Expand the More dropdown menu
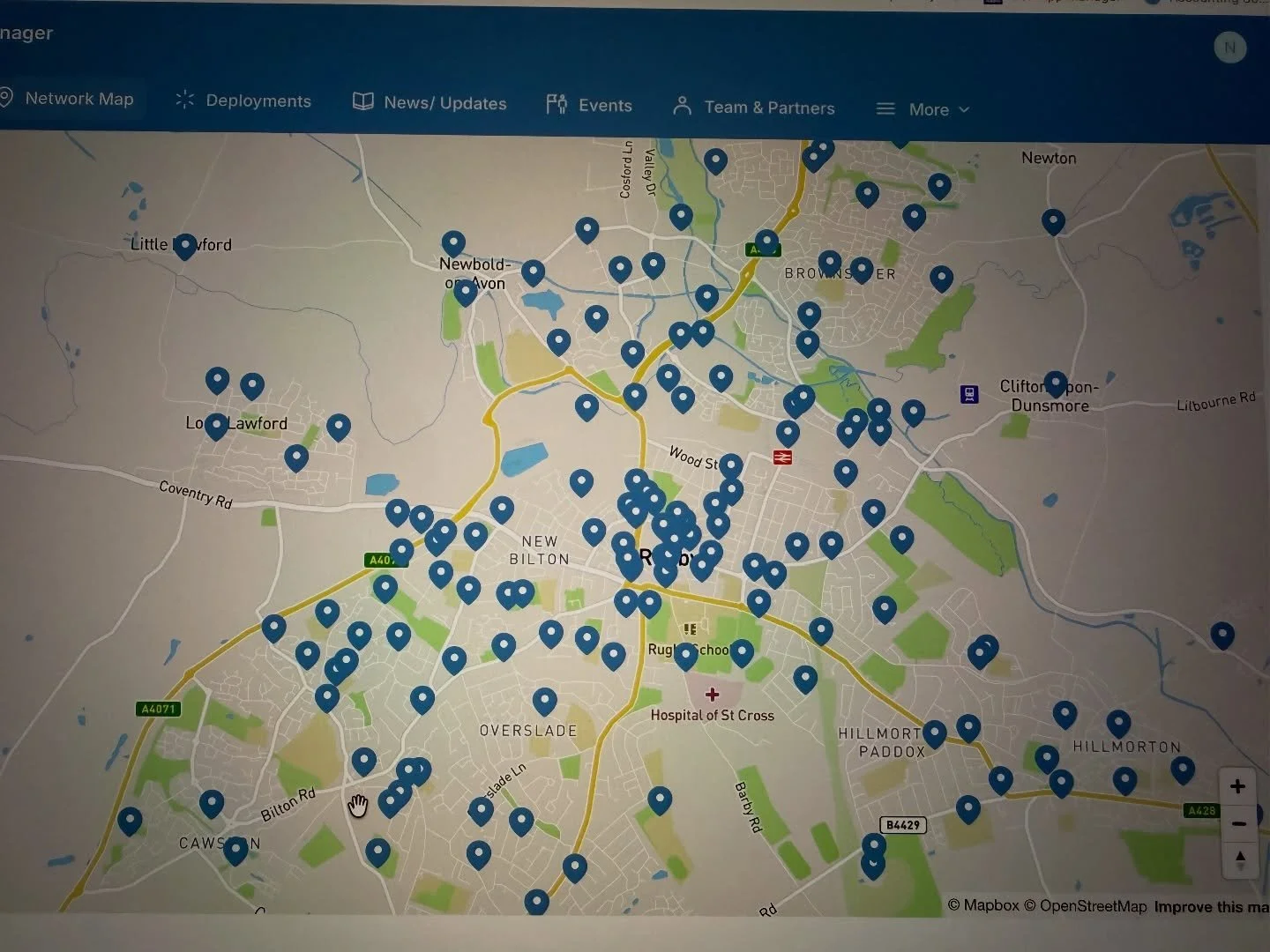 (x=923, y=109)
